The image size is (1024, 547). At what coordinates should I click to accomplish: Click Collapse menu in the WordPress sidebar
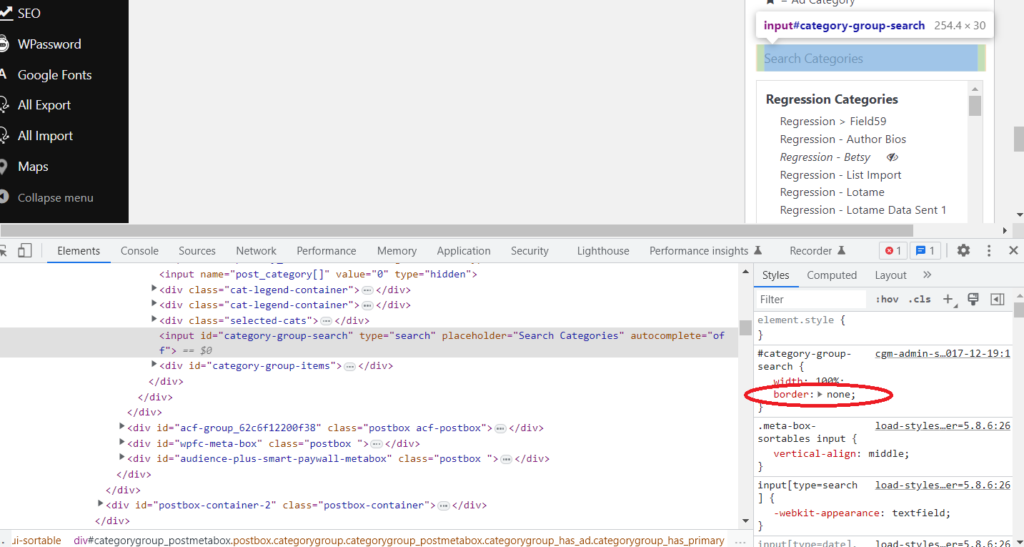(55, 198)
